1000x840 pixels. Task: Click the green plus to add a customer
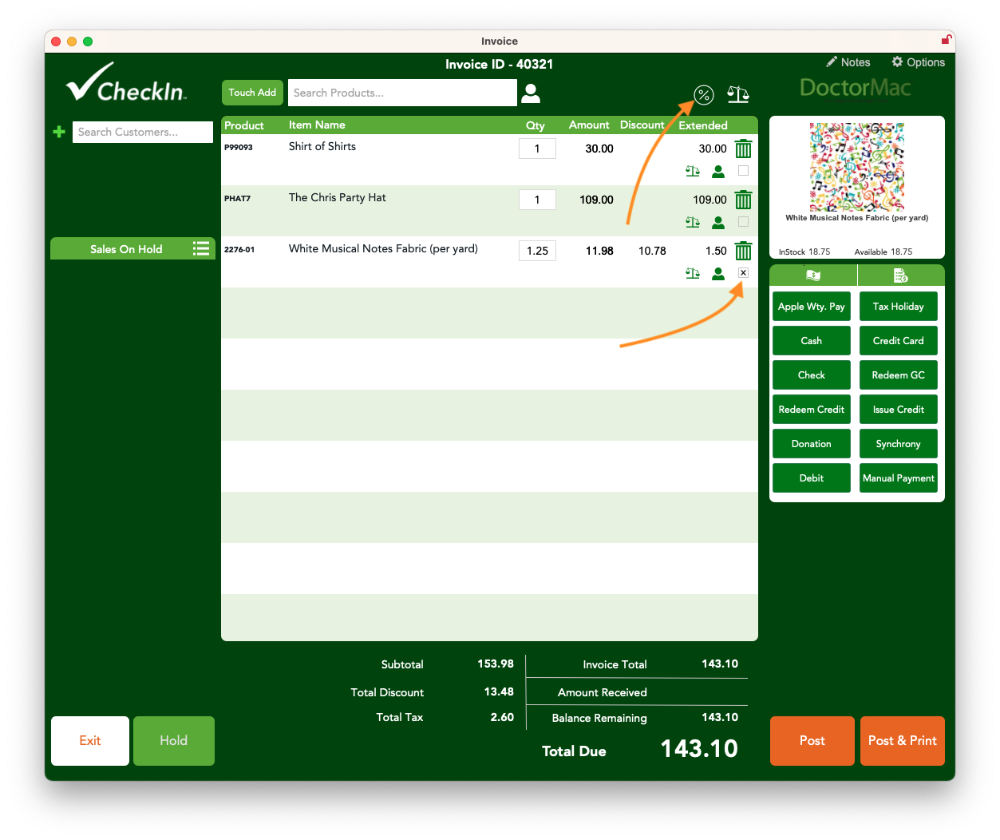pos(59,131)
